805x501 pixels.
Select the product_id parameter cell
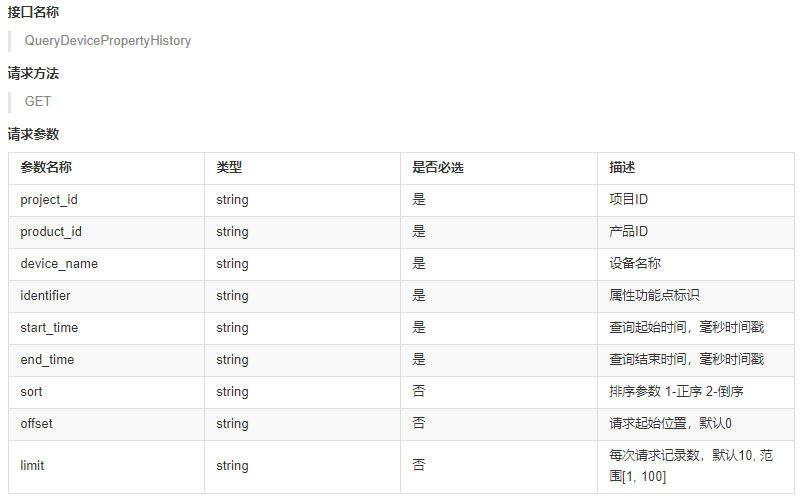click(x=51, y=232)
